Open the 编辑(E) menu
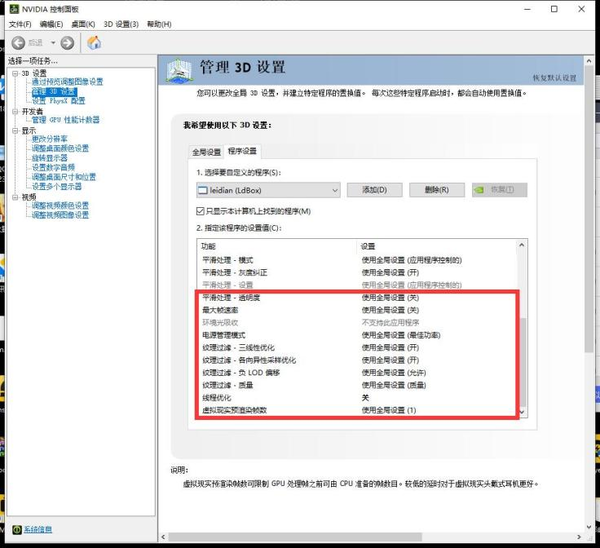The image size is (600, 548). tap(51, 24)
